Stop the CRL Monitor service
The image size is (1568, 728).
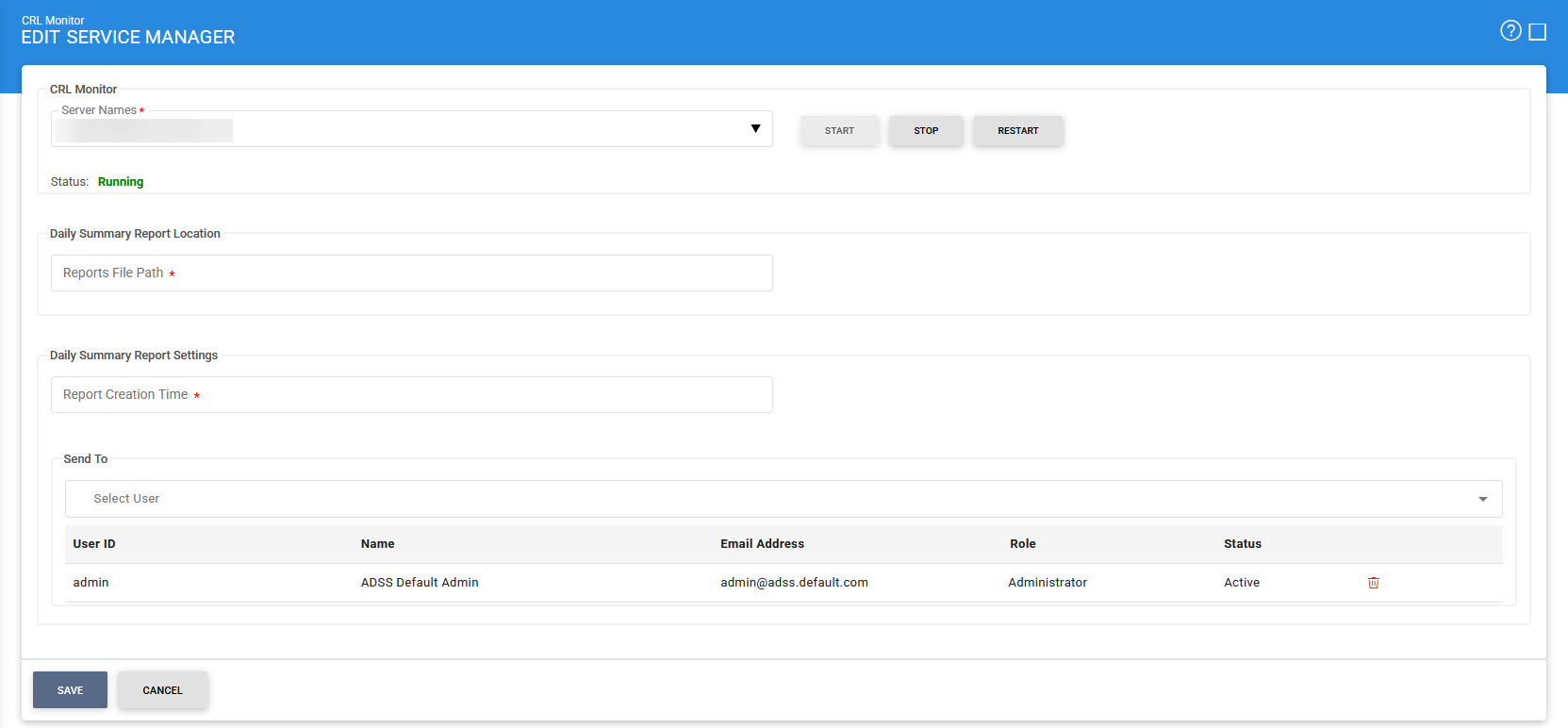click(x=925, y=131)
